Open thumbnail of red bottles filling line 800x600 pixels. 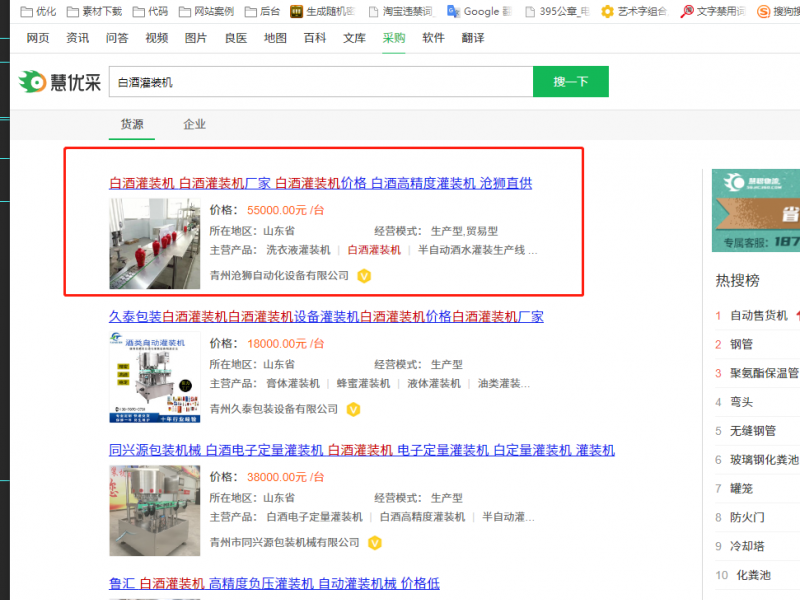(x=155, y=244)
